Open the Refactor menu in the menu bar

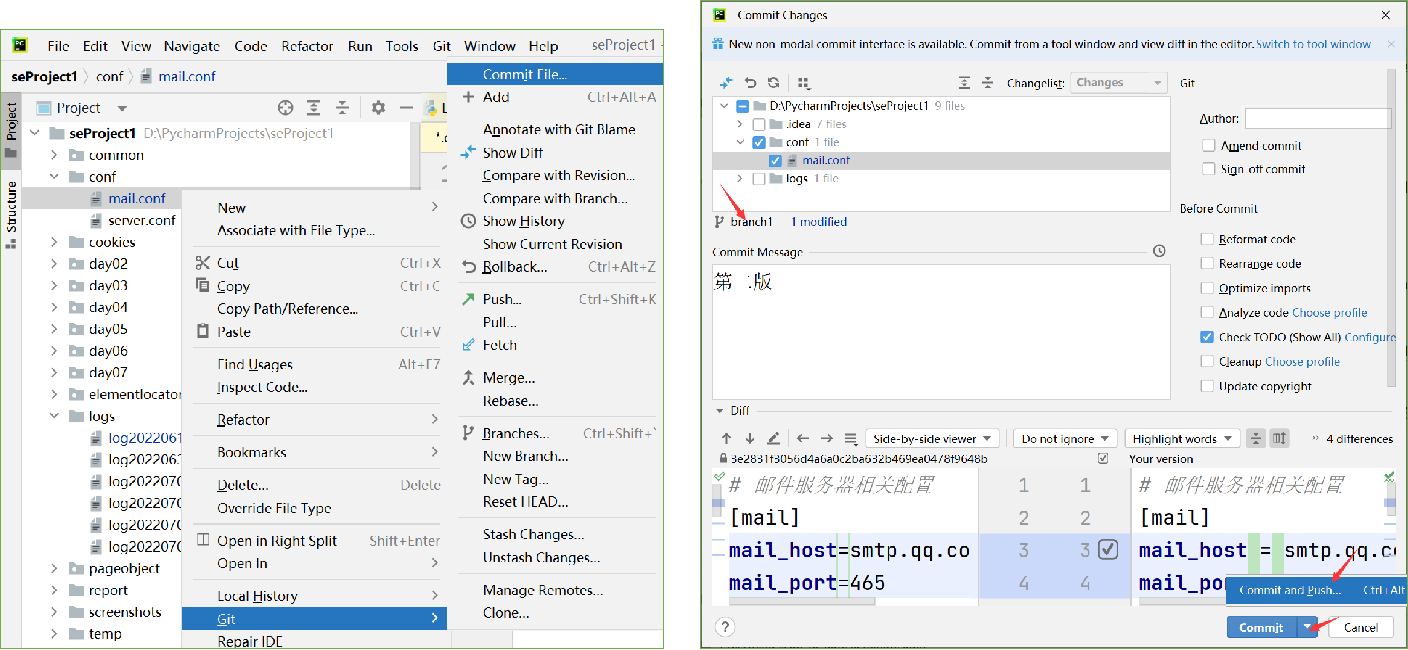pos(307,46)
